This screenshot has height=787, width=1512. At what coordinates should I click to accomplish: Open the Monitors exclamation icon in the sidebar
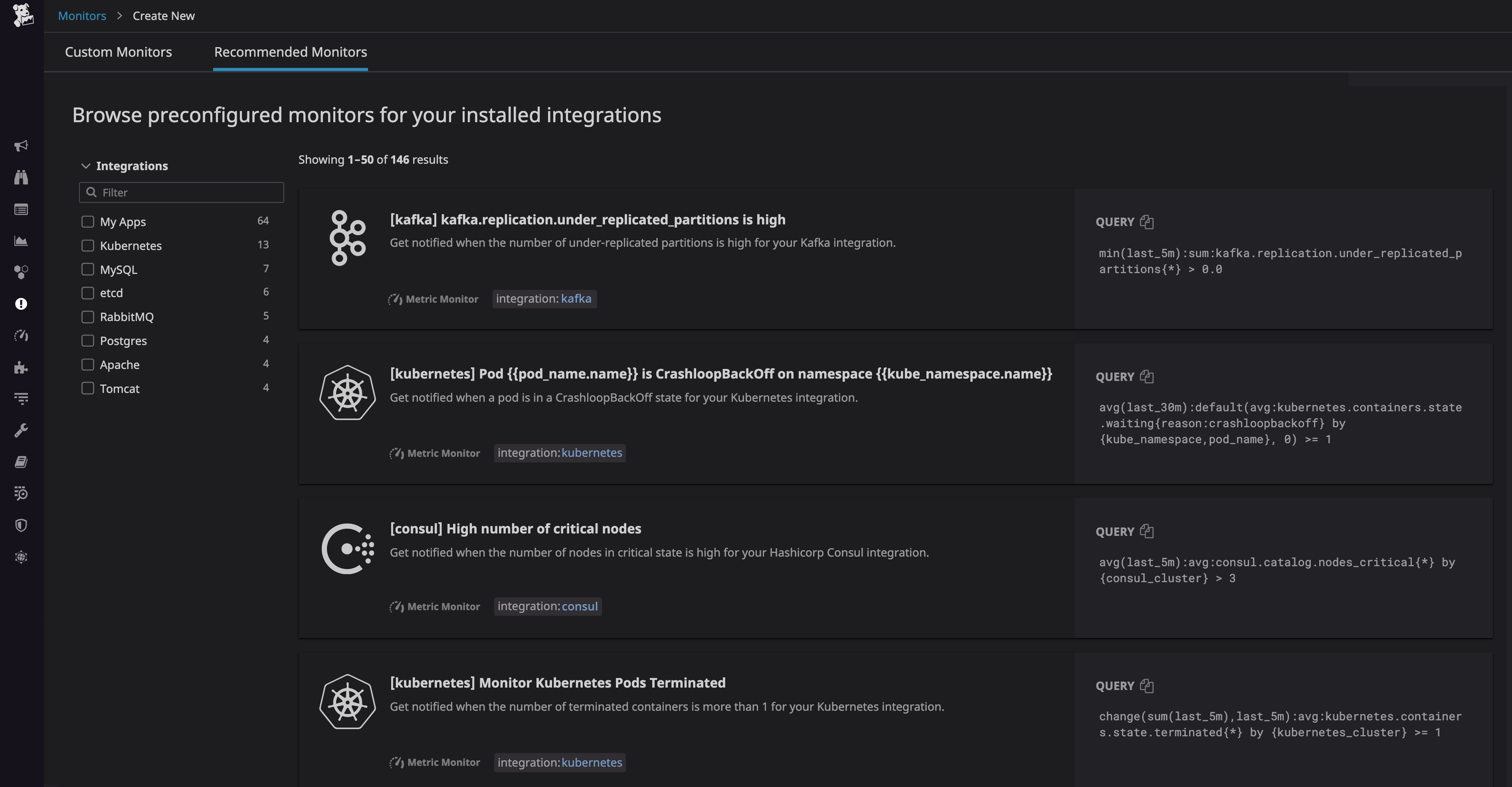point(21,303)
